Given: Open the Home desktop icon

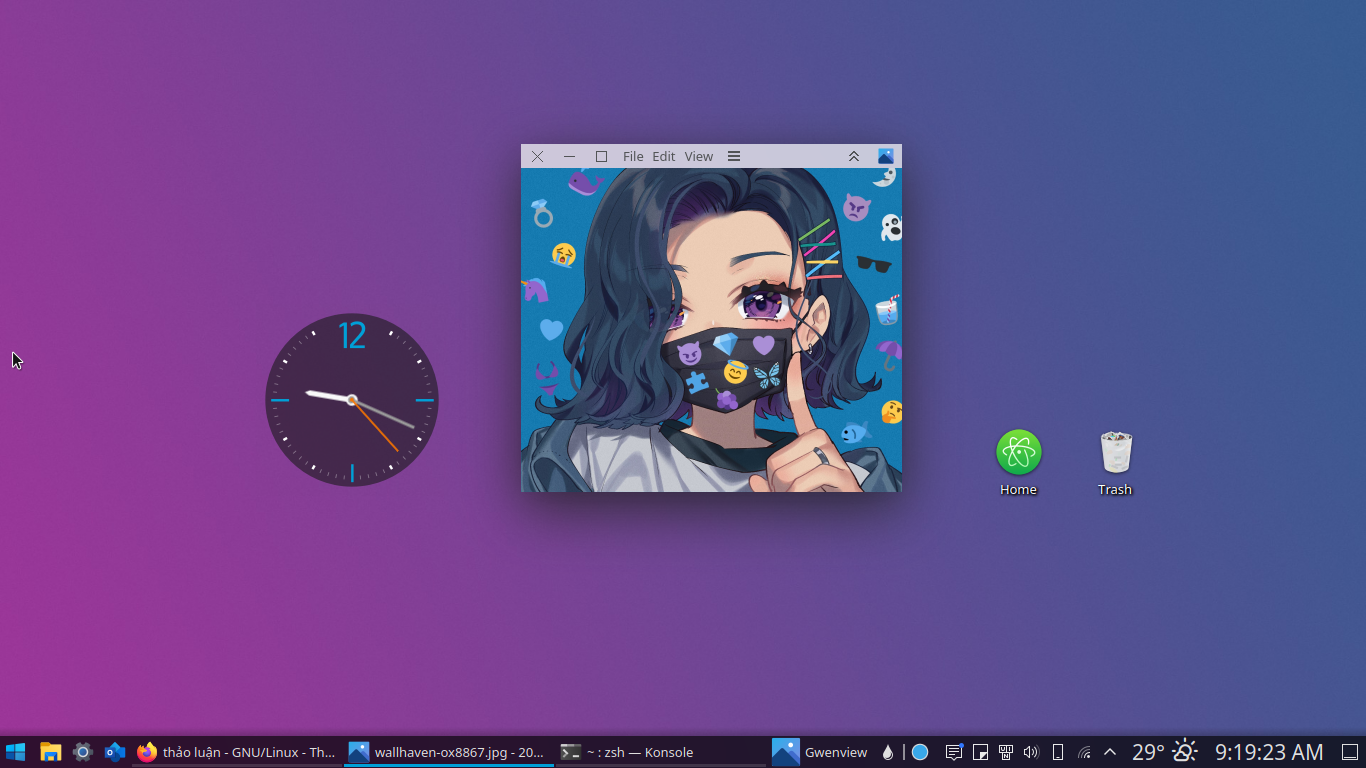Looking at the screenshot, I should [1018, 463].
